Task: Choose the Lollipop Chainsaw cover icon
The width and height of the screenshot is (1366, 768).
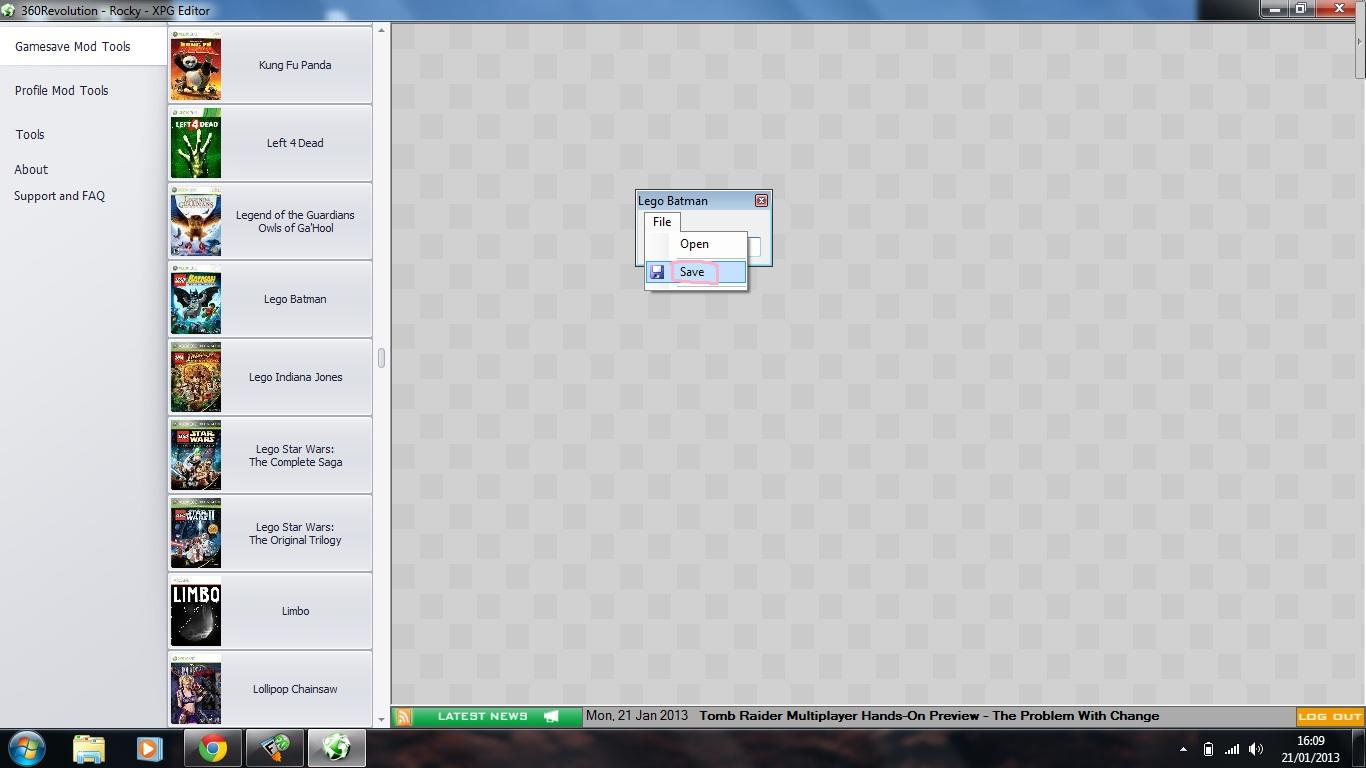Action: click(x=196, y=690)
